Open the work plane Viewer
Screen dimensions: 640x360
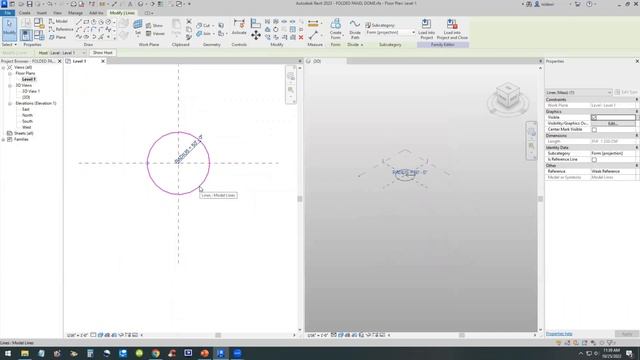[x=155, y=33]
